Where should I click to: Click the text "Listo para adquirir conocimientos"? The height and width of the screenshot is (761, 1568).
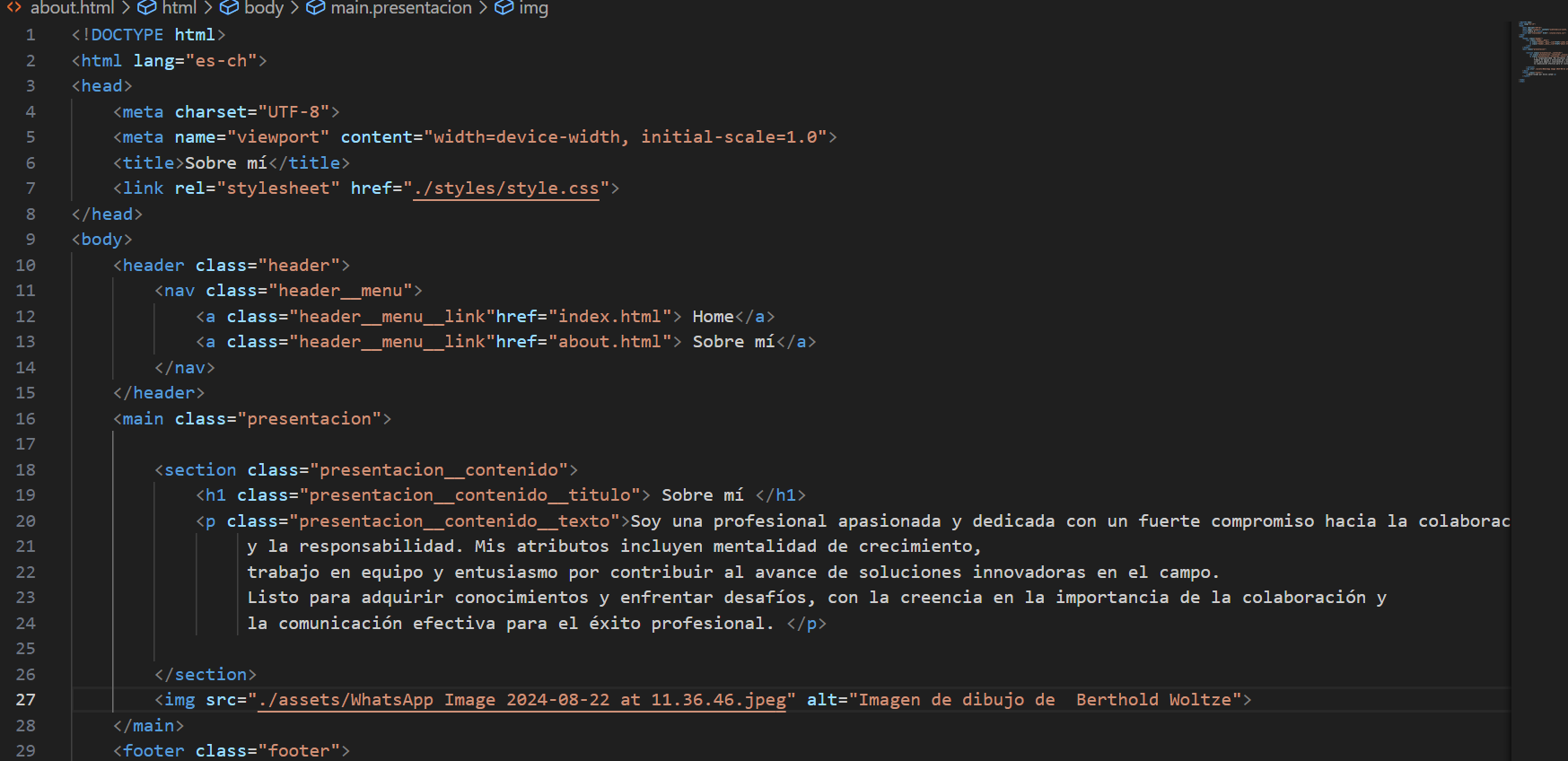tap(418, 598)
